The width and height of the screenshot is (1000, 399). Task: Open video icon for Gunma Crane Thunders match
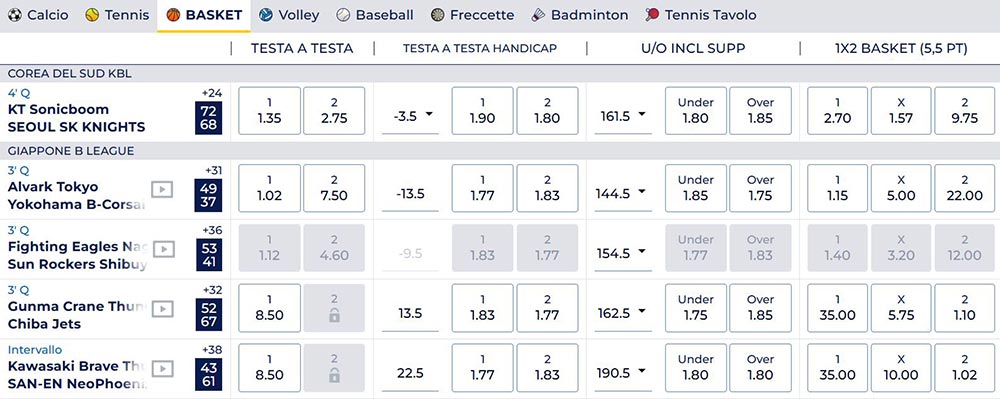[x=163, y=309]
